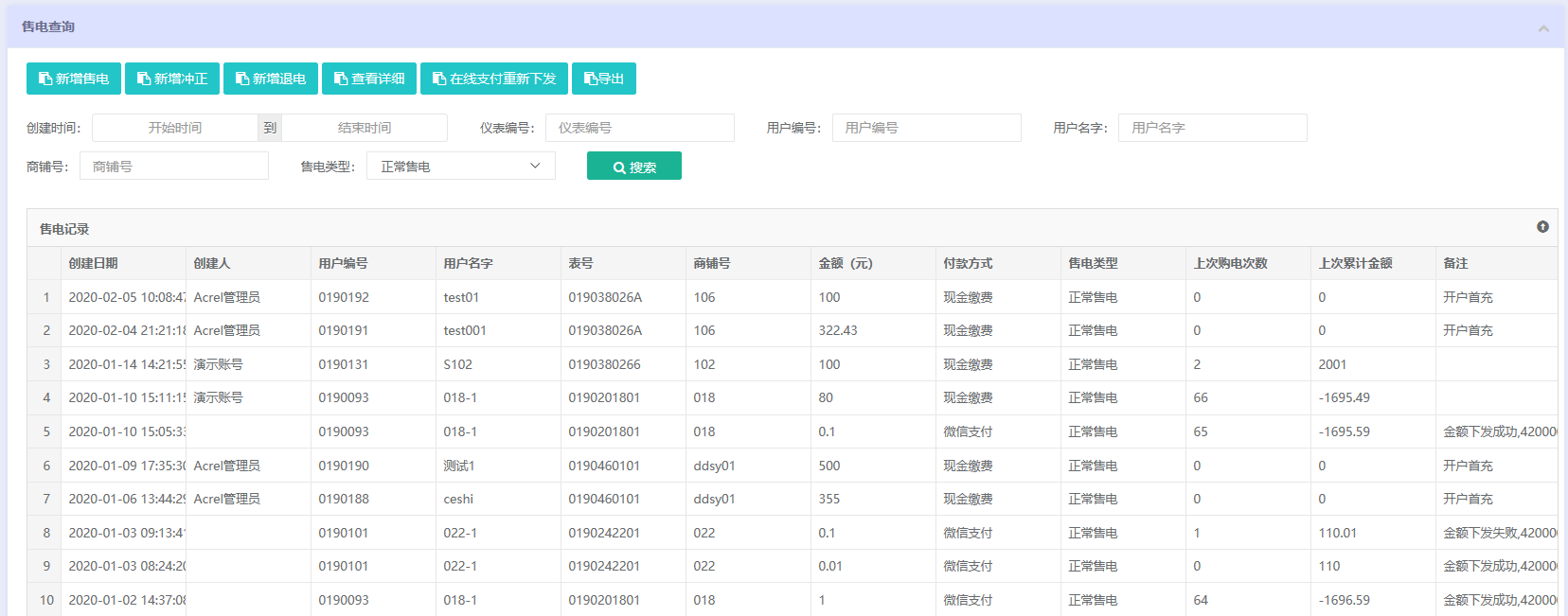Open the 售电类型 dropdown
Viewport: 1568px width, 616px height.
460,167
